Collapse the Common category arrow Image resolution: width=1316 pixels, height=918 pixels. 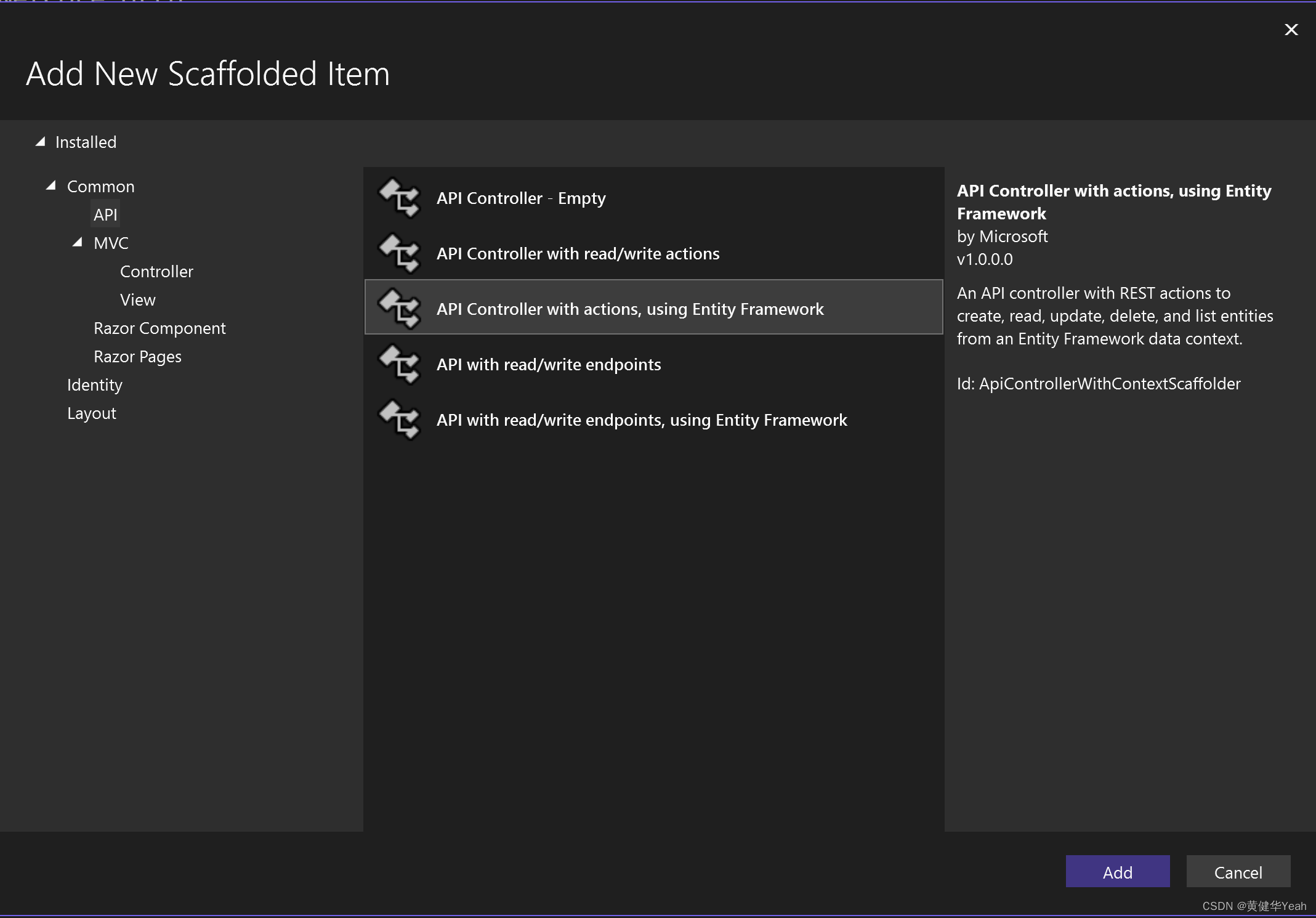coord(52,185)
